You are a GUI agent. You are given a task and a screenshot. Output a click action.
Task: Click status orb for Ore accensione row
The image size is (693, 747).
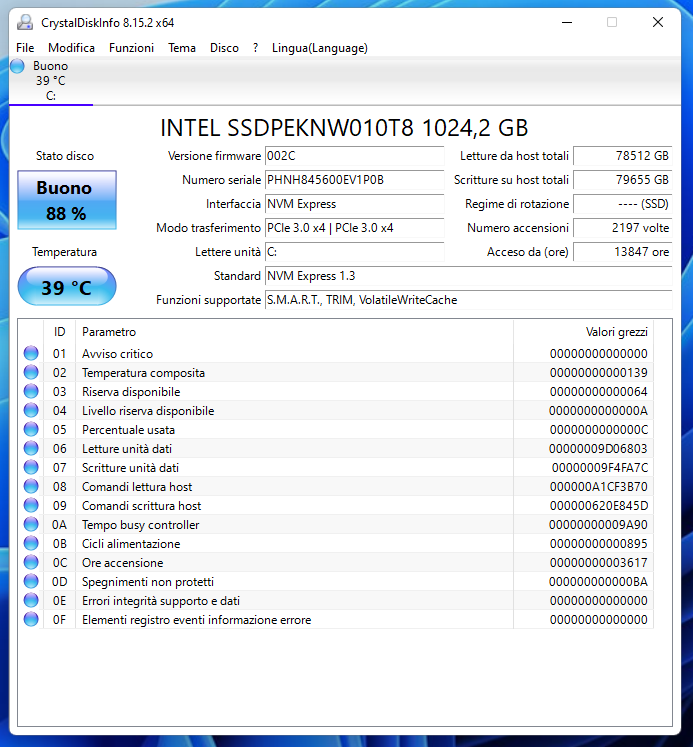[x=31, y=562]
